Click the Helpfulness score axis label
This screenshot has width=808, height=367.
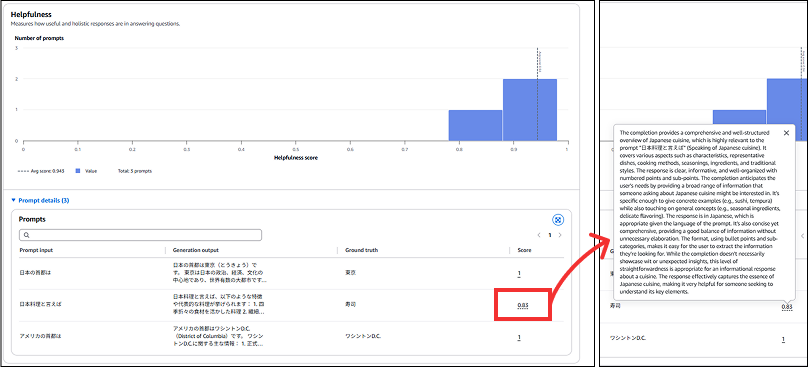coord(295,158)
